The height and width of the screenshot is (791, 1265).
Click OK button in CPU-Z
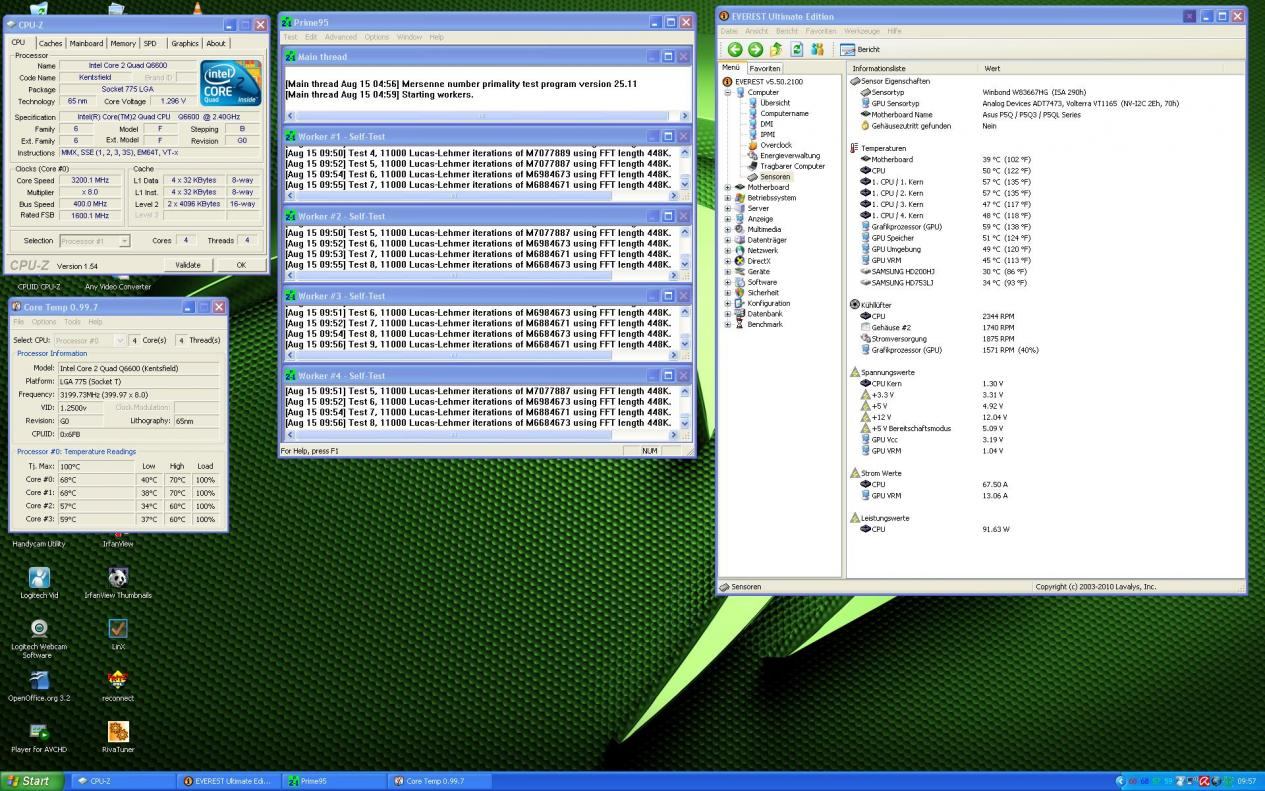(x=241, y=265)
